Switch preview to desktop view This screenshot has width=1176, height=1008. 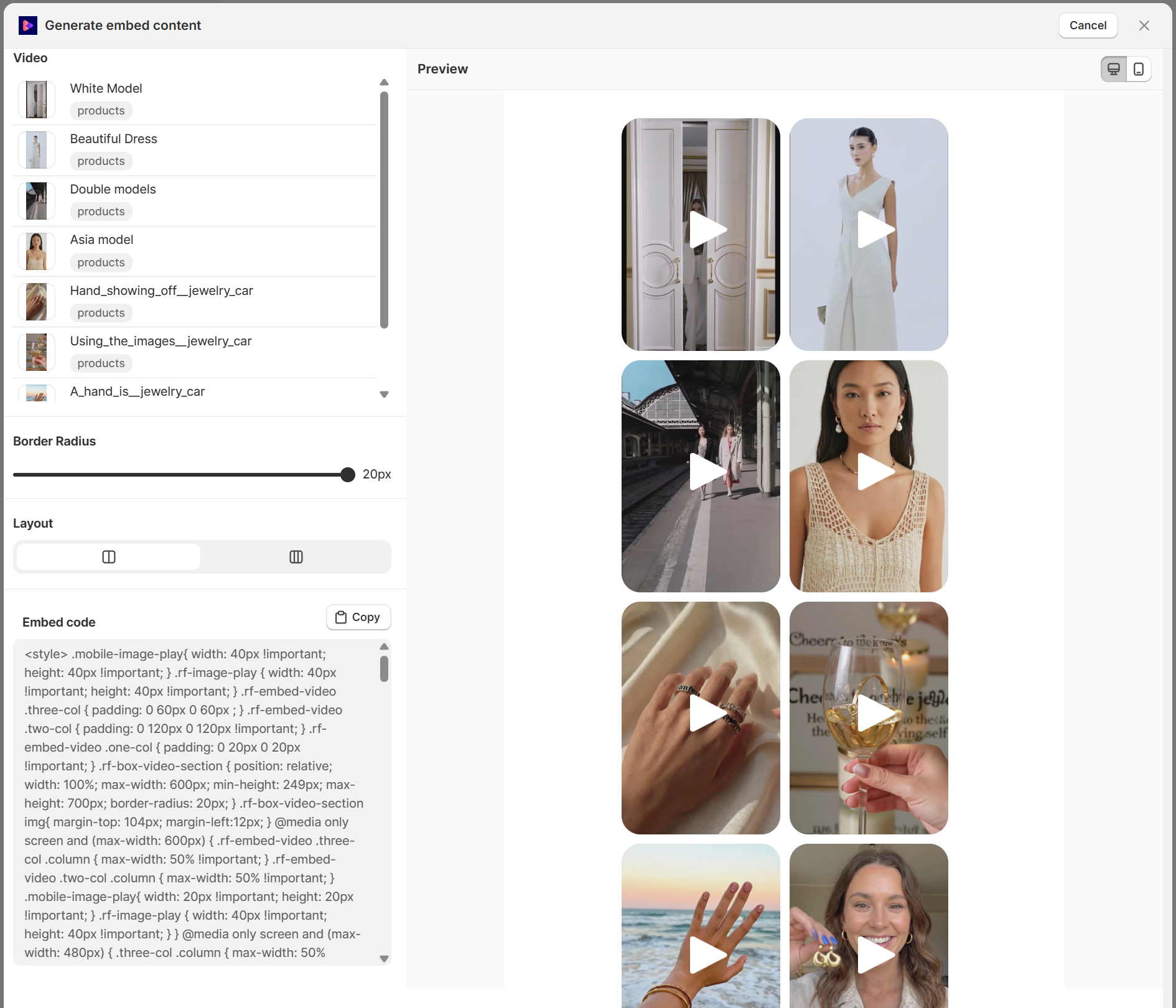(1114, 69)
